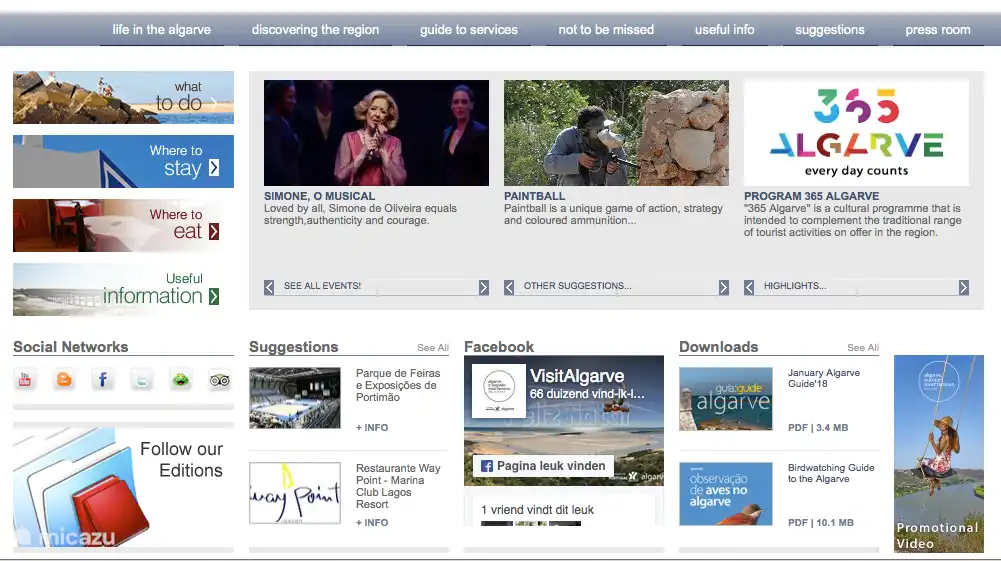Click the green frog social icon
1001x561 pixels.
pos(181,380)
